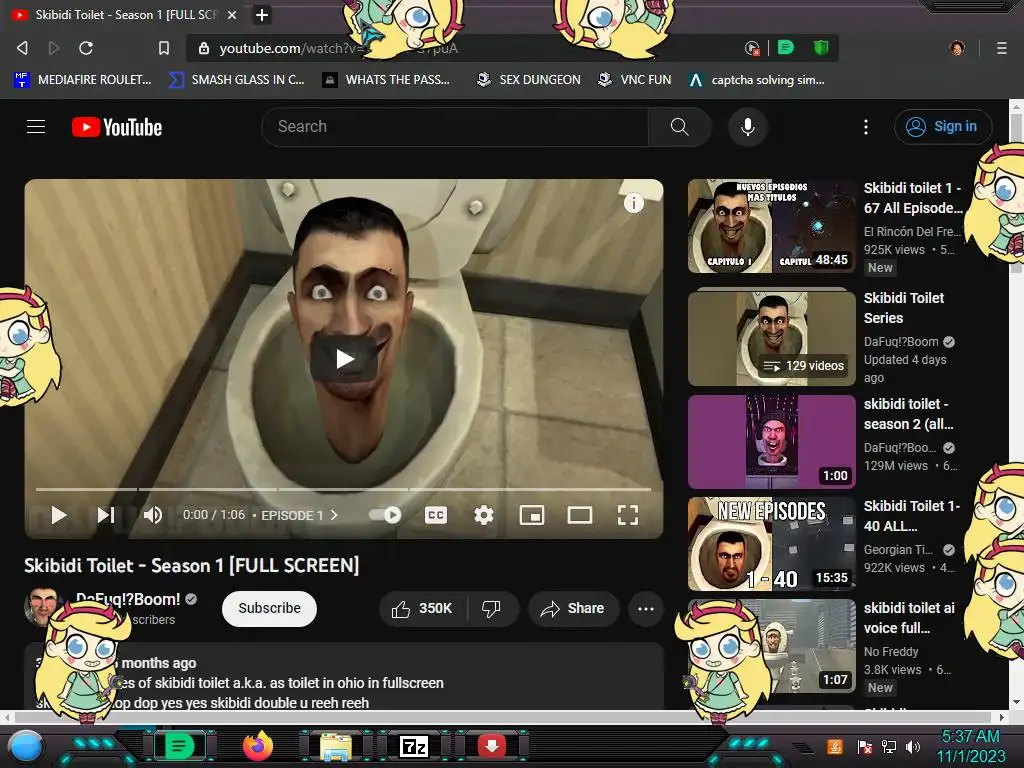Viewport: 1024px width, 768px height.
Task: Open 7-Zip from taskbar
Action: [414, 746]
